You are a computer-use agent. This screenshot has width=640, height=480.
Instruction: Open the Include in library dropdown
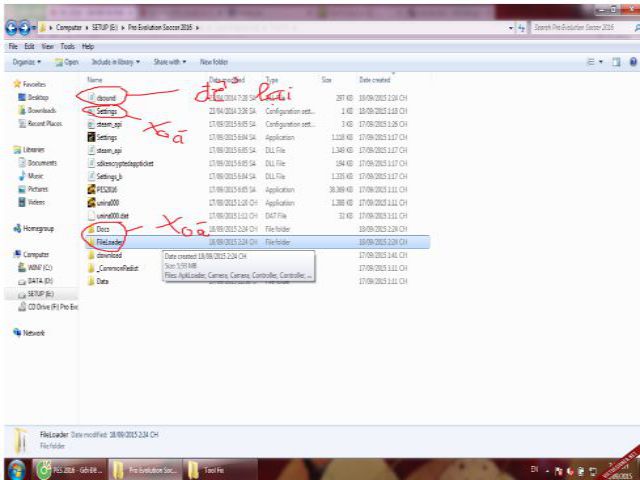[x=116, y=62]
